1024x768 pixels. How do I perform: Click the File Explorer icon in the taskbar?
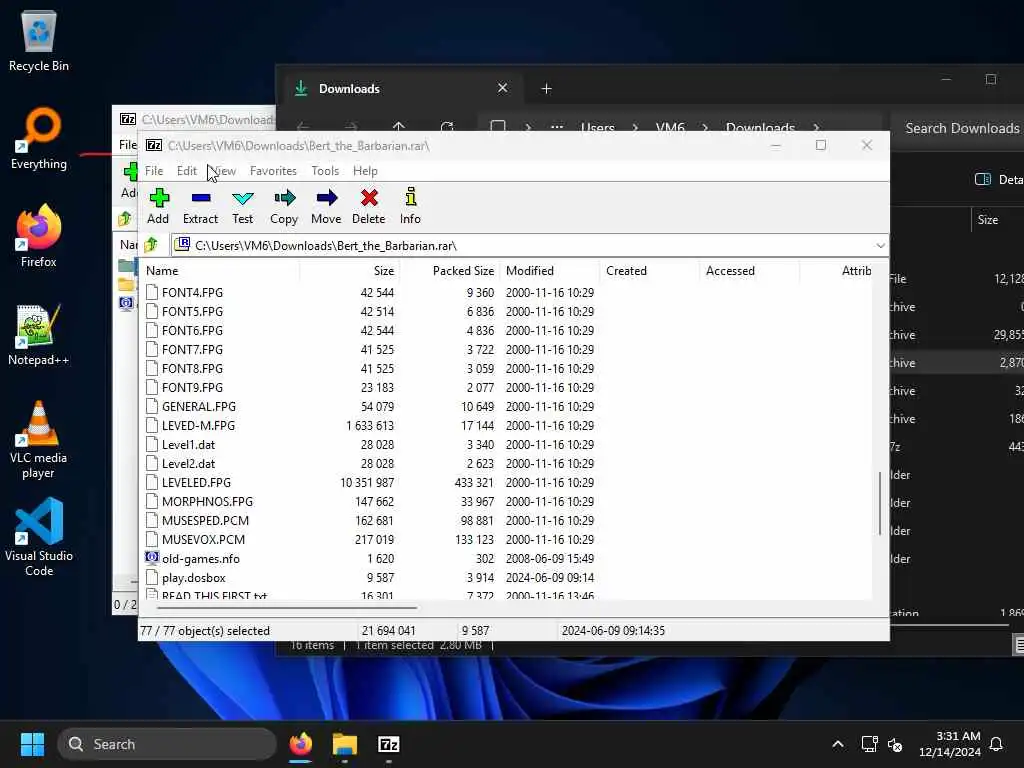344,744
